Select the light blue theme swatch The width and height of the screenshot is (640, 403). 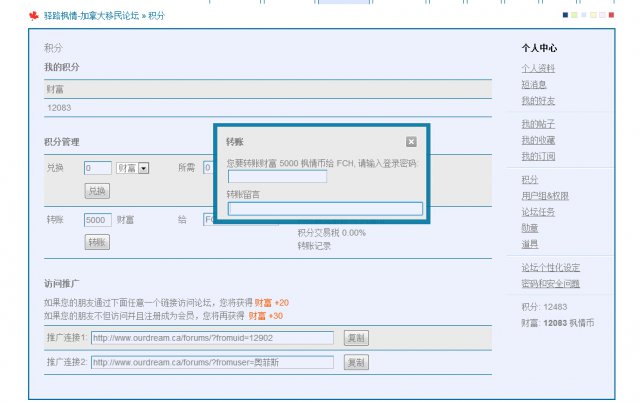(584, 15)
